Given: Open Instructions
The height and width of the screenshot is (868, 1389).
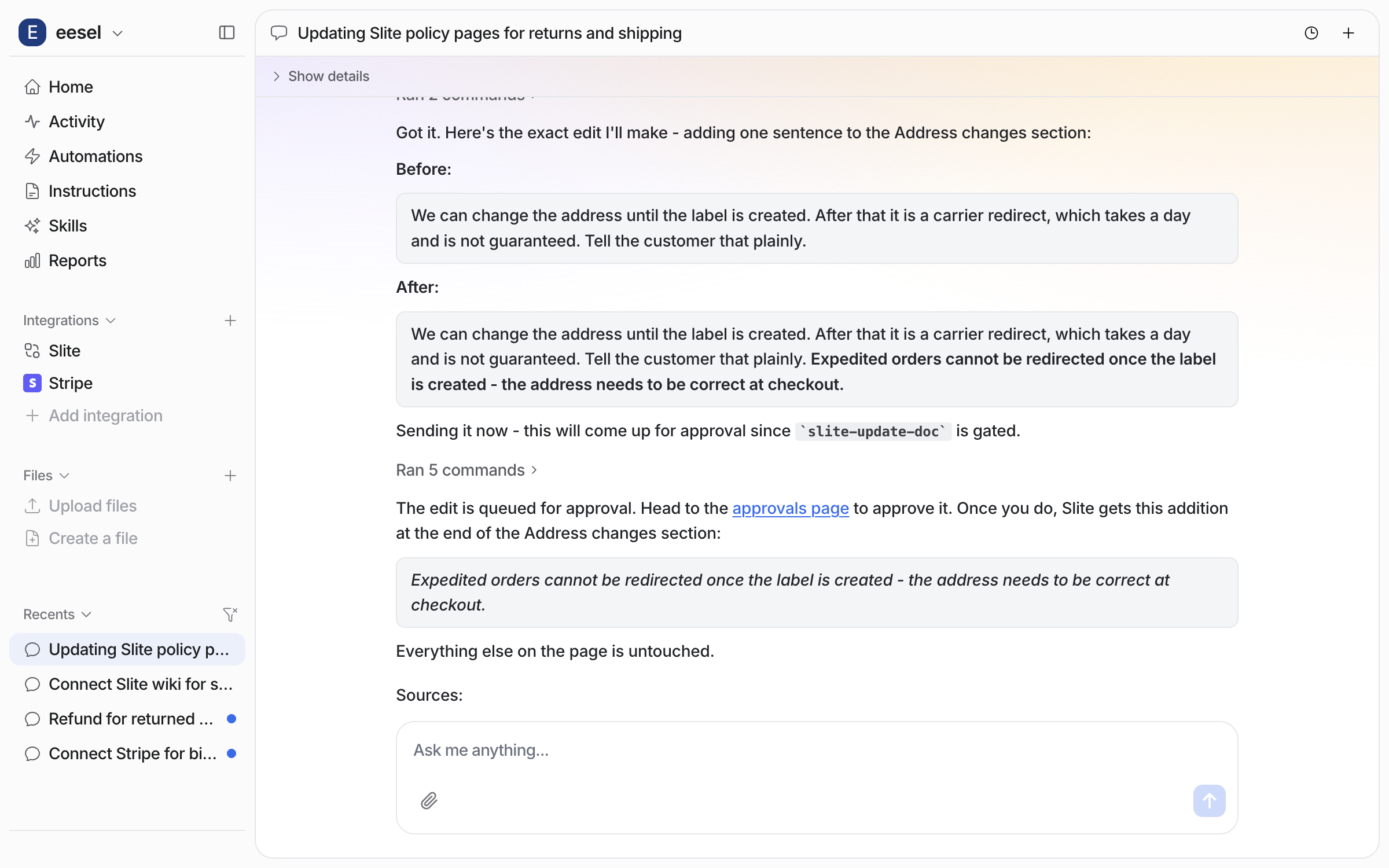Looking at the screenshot, I should [x=127, y=191].
